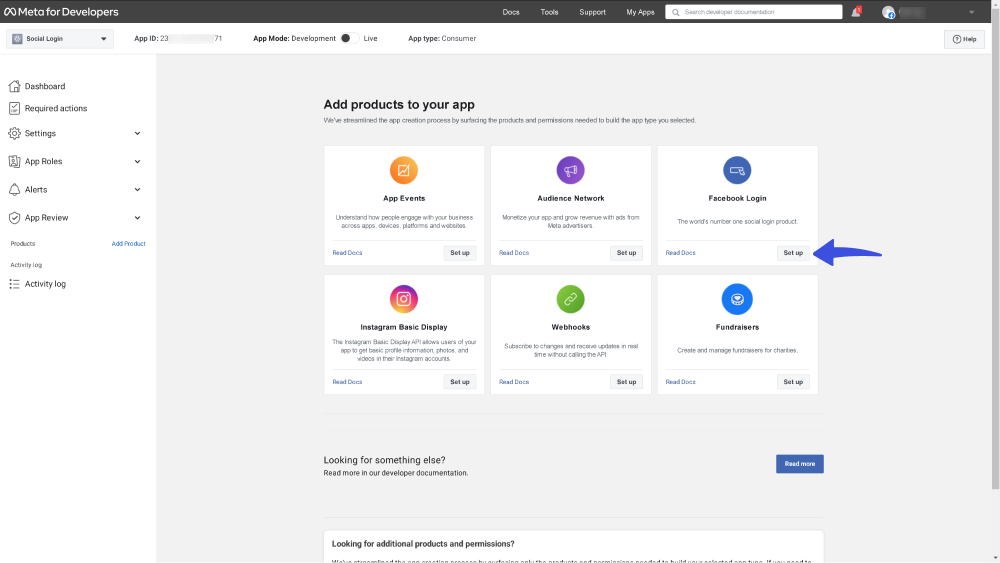Click the Add Product link
Screen dimensions: 1000x563
(128, 244)
